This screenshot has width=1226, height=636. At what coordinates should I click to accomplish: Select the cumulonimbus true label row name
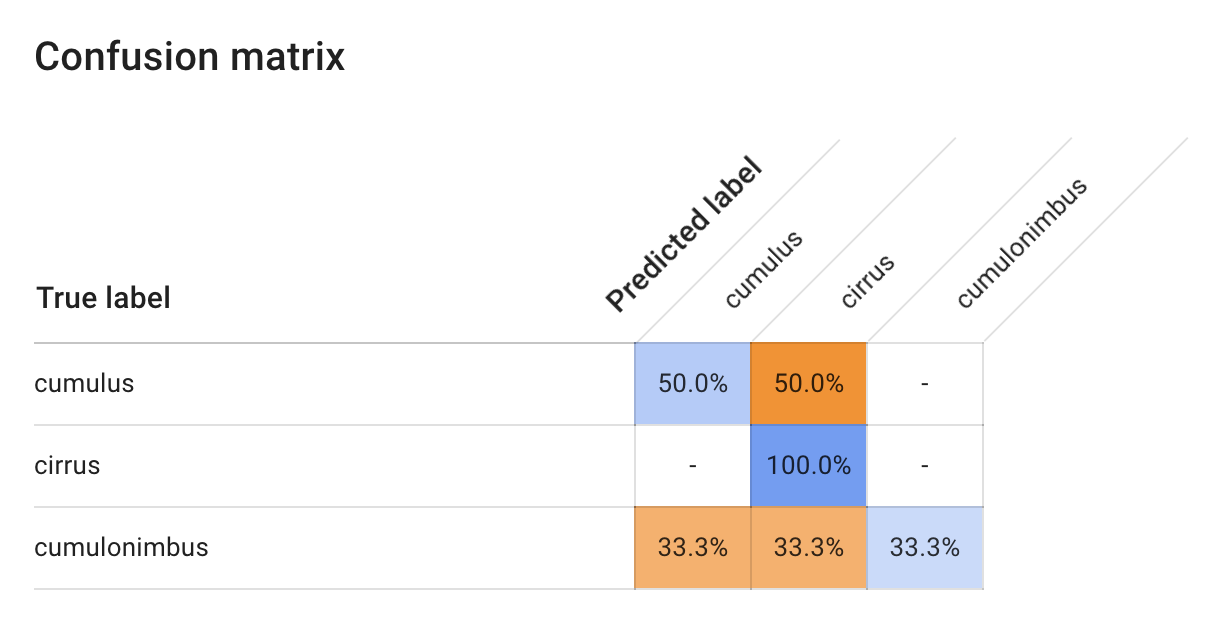(x=121, y=548)
